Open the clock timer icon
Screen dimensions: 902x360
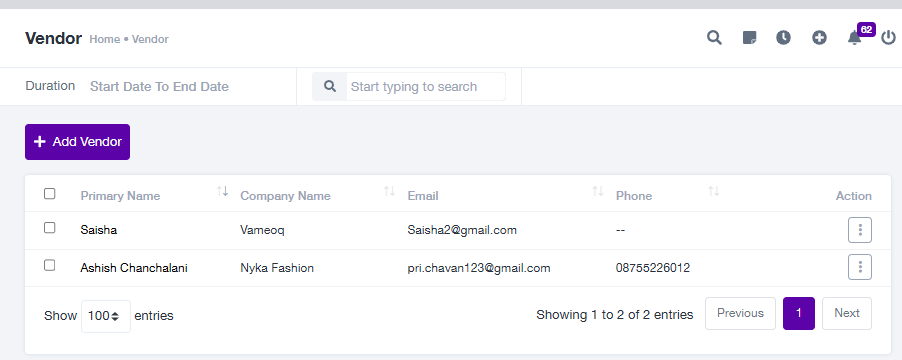pos(783,38)
